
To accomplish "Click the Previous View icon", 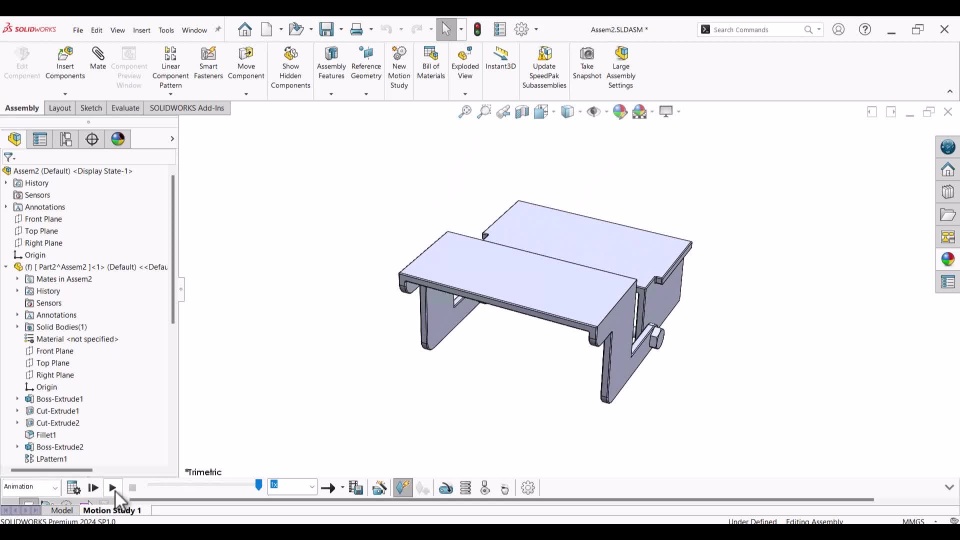I will 503,111.
